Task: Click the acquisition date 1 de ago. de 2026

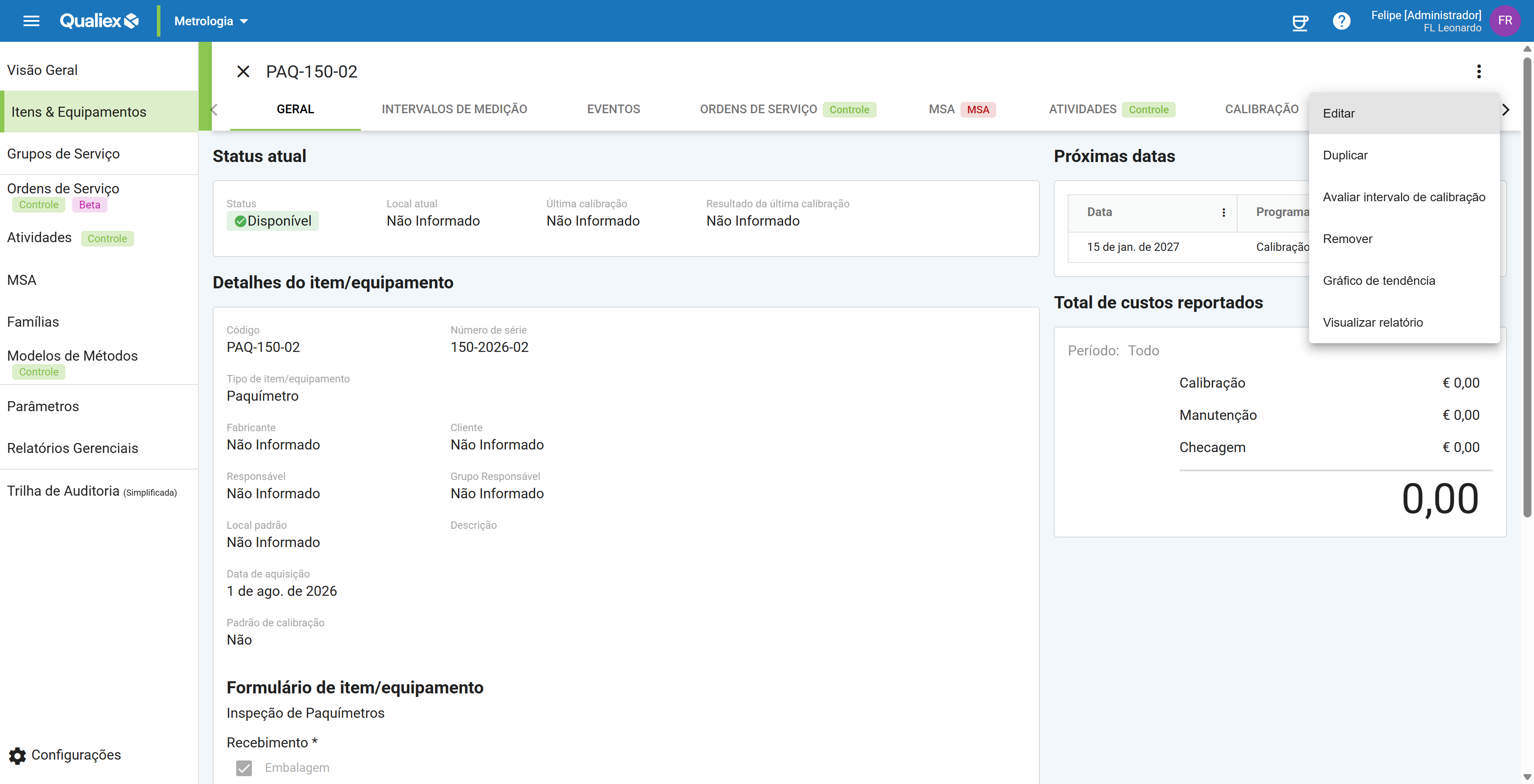Action: (282, 591)
